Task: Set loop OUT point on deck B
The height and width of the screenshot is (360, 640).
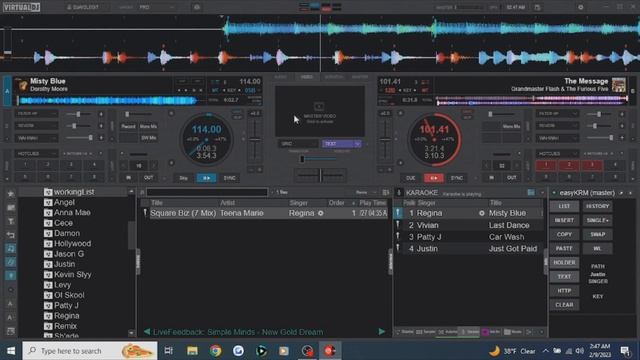Action: (511, 178)
